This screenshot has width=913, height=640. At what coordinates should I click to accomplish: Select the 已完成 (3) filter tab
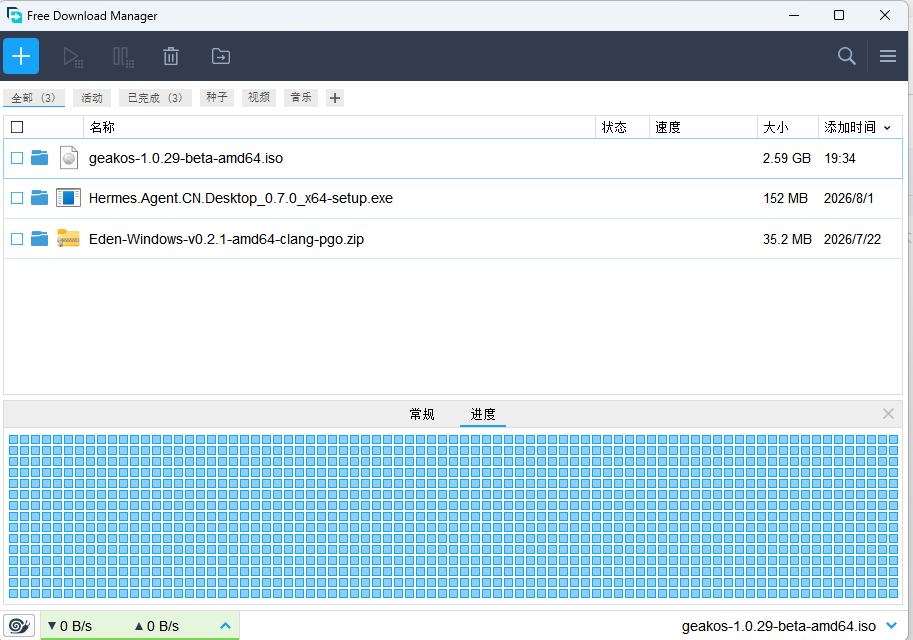[x=155, y=98]
